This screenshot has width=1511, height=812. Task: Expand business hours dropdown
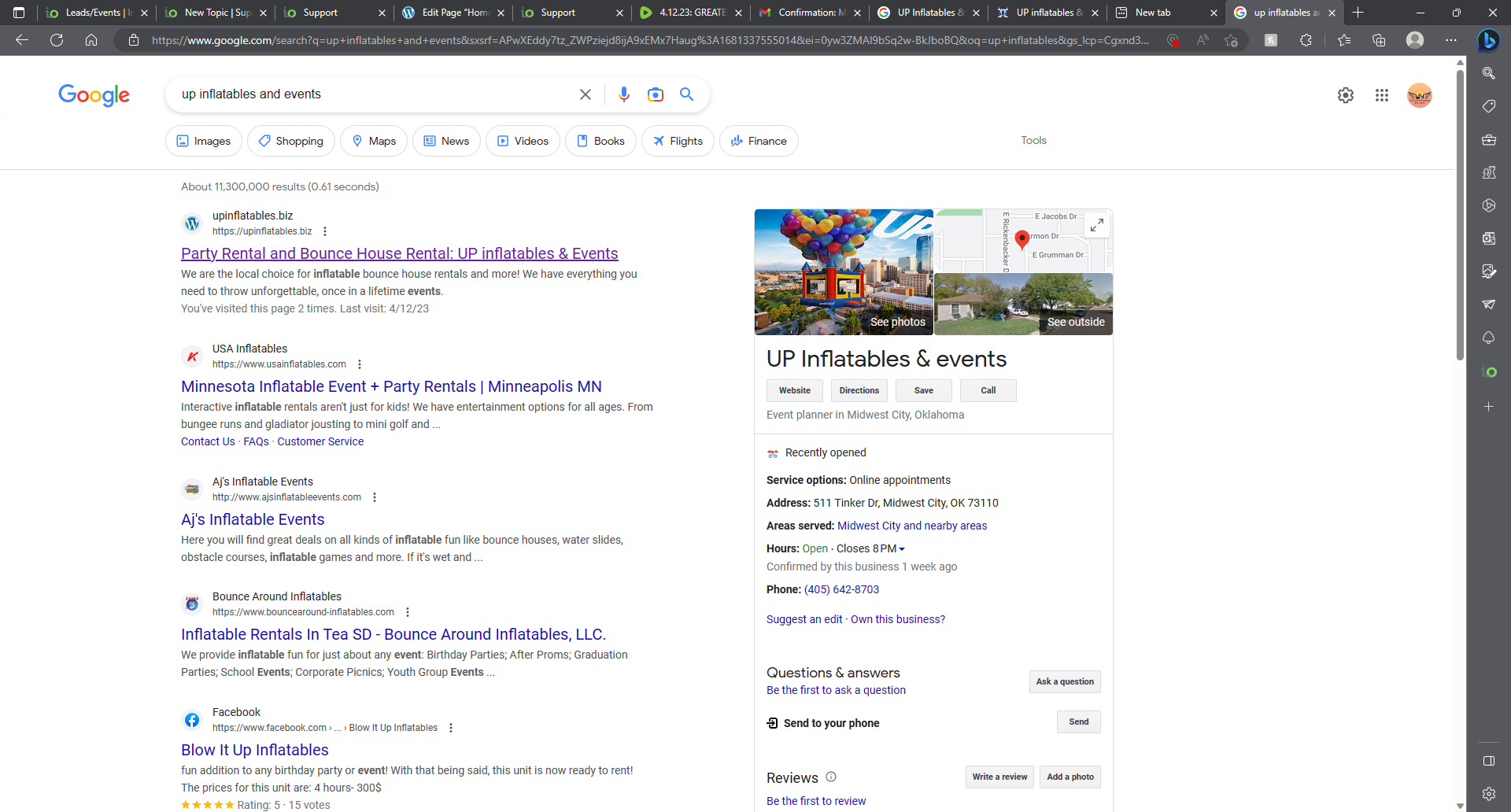902,549
